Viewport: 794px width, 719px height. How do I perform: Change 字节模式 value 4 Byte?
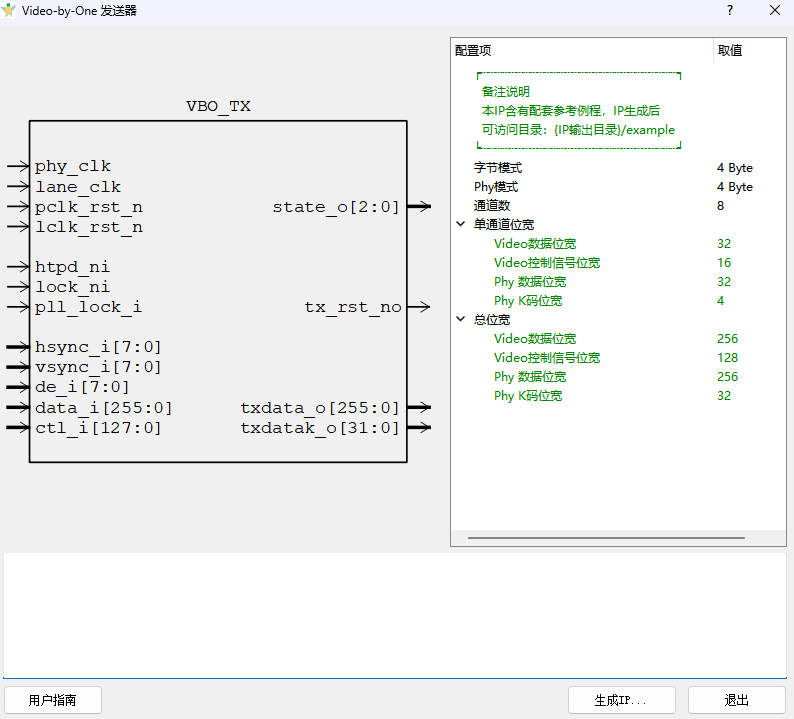tap(735, 168)
